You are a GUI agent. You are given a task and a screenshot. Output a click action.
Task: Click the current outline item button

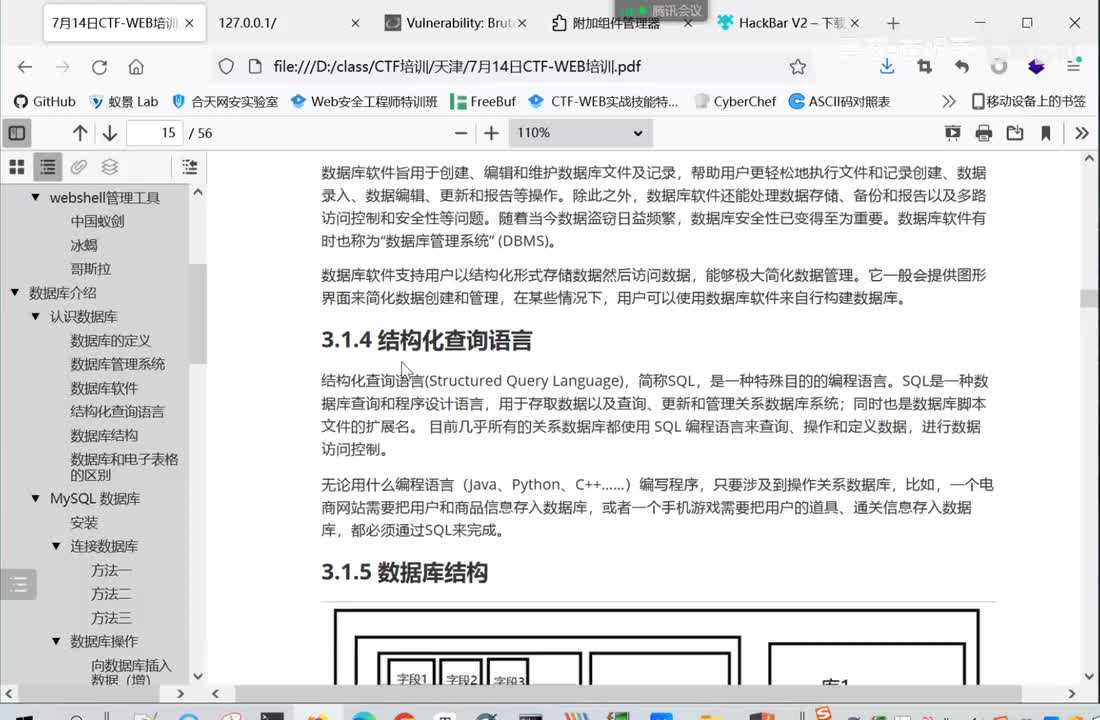tap(189, 167)
